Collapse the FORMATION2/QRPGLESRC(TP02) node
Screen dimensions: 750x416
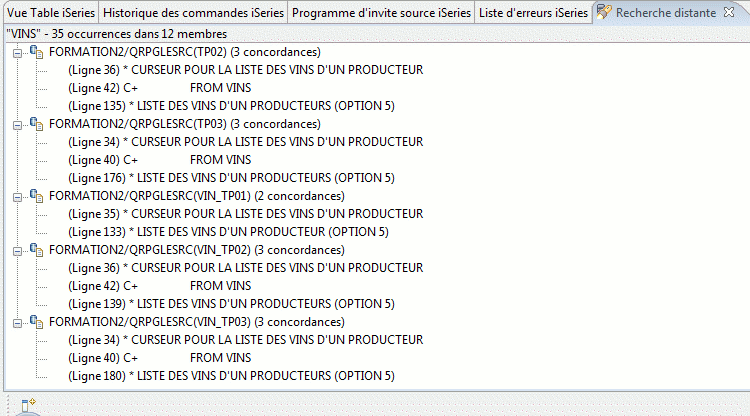point(17,53)
